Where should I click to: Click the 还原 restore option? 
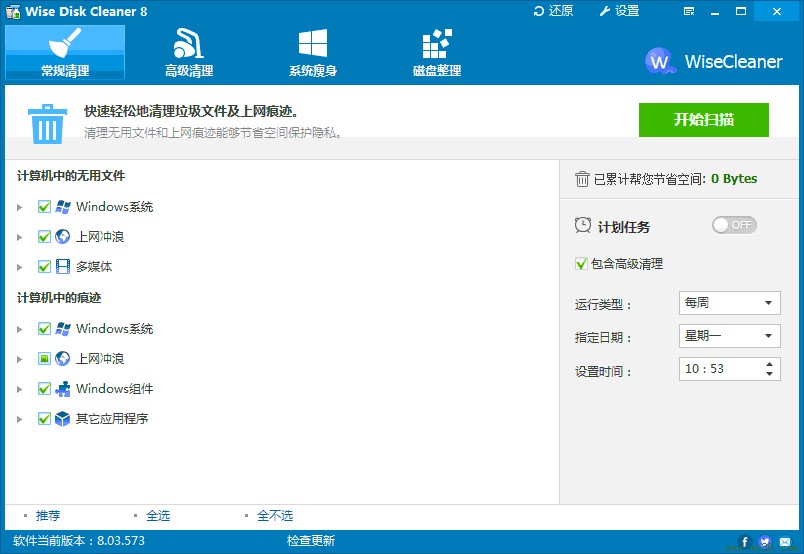[x=553, y=11]
